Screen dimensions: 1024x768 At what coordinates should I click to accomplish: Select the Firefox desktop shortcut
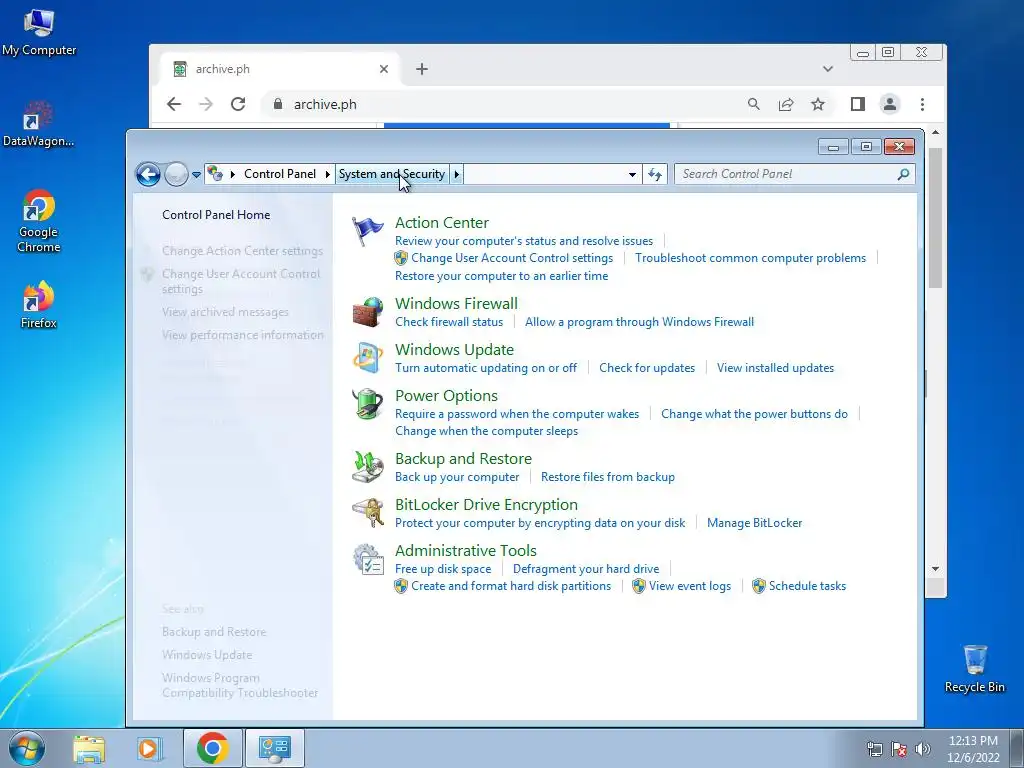[39, 305]
